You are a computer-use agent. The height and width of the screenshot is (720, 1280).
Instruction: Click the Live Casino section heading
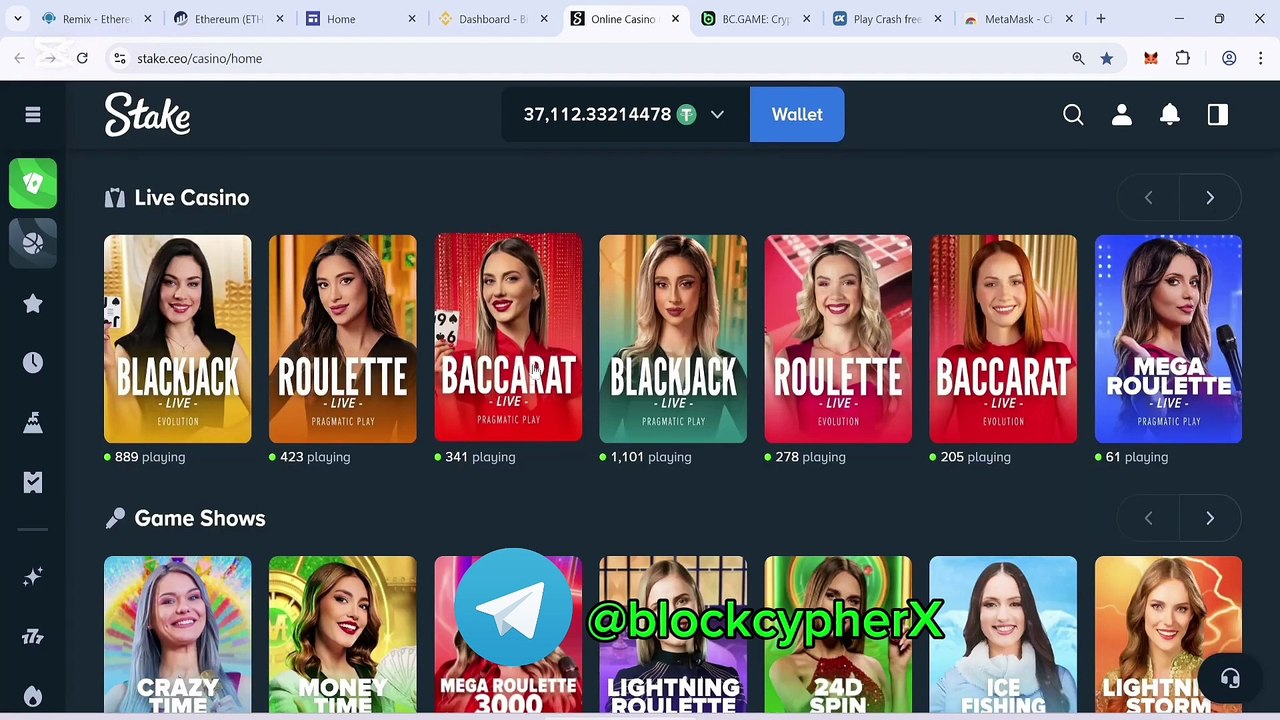tap(192, 198)
